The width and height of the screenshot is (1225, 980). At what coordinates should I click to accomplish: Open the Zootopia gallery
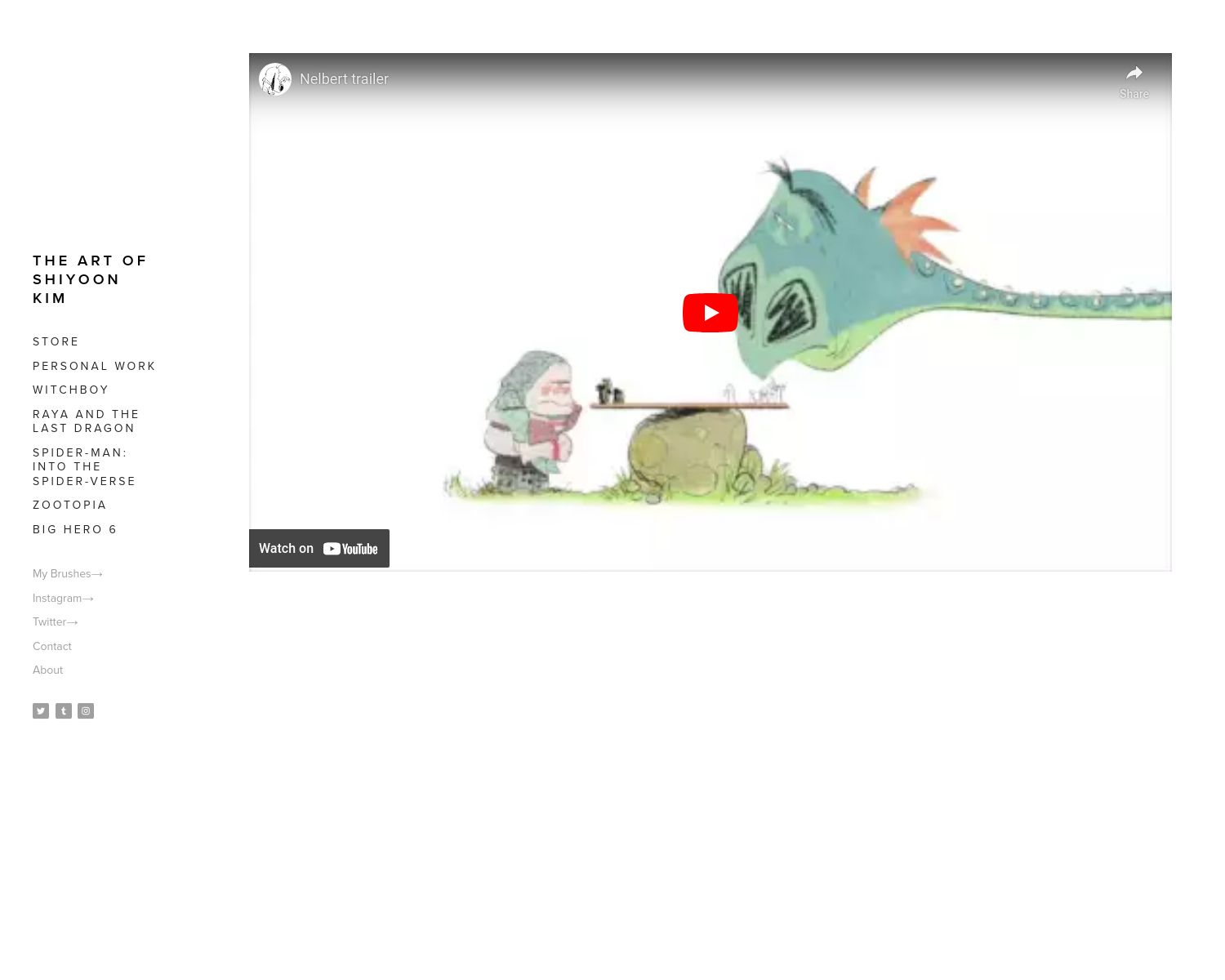pyautogui.click(x=70, y=506)
